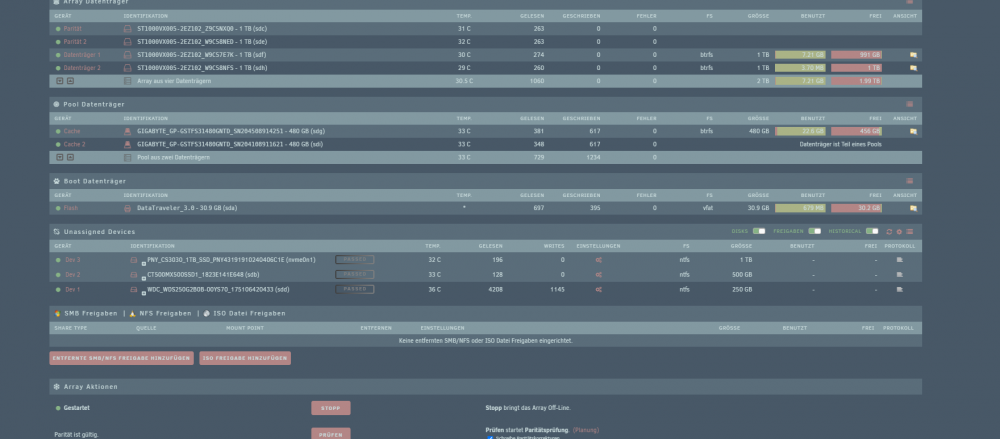1000x439 pixels.
Task: Open the Datenträger 1 device link
Action: 82,55
